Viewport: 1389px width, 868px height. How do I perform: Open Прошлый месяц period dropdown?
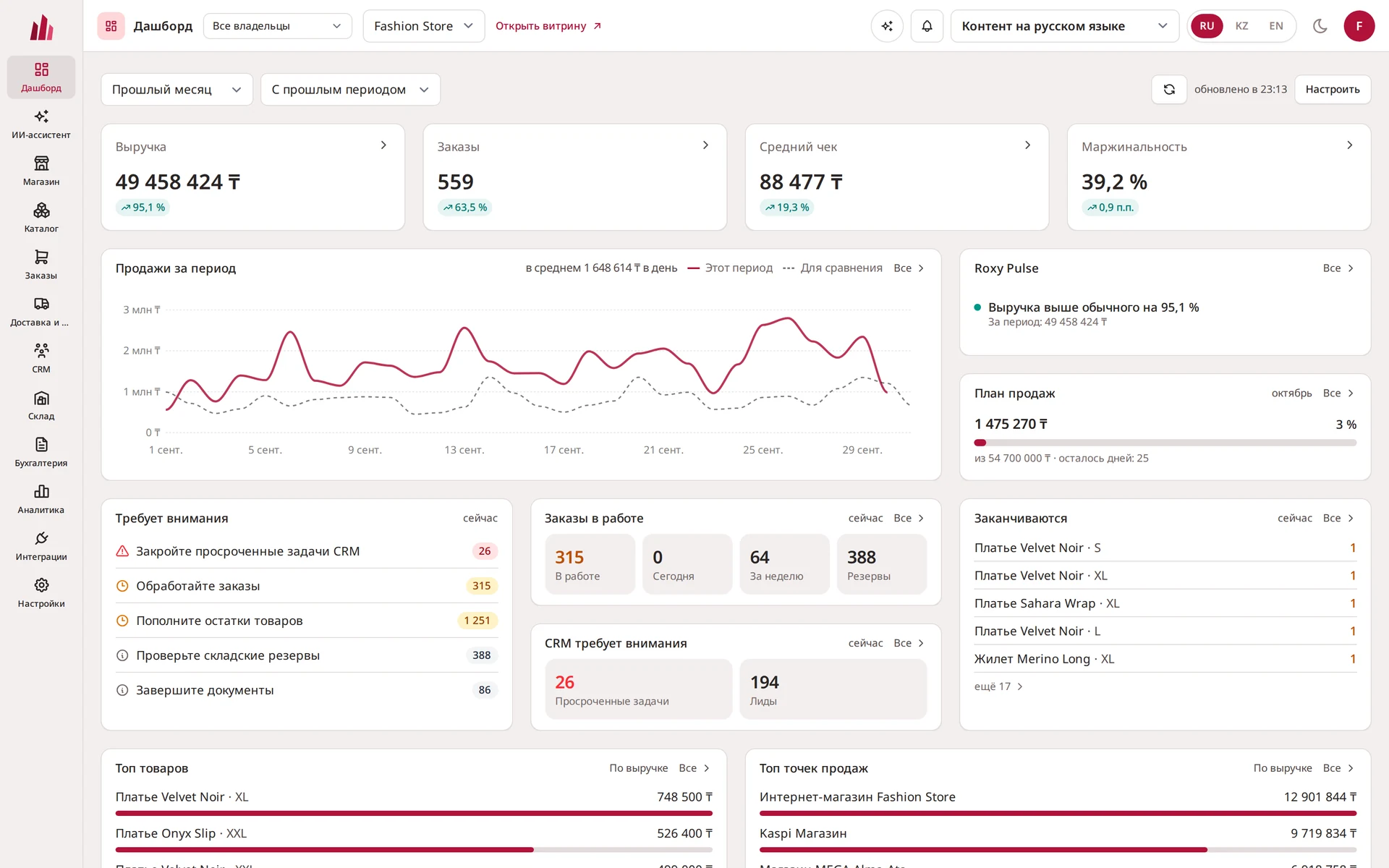point(177,90)
